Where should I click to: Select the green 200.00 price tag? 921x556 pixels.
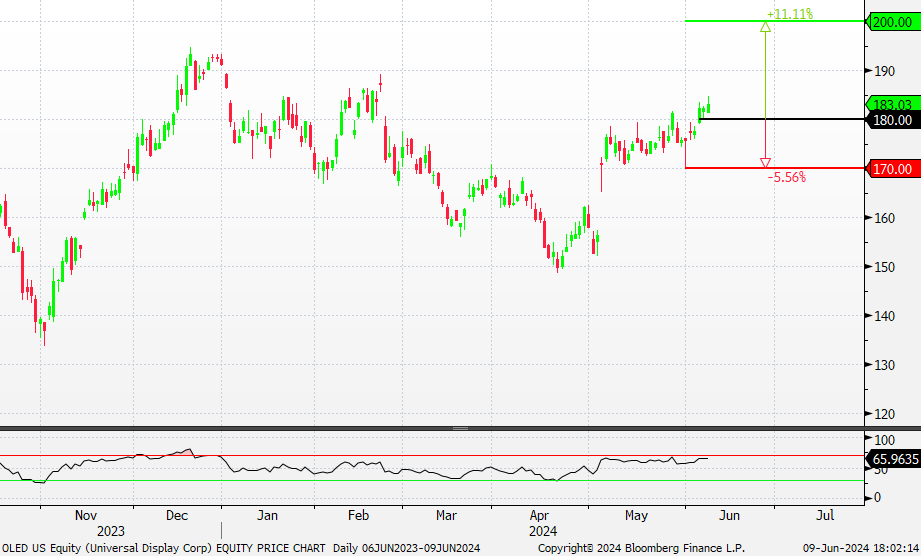[892, 21]
